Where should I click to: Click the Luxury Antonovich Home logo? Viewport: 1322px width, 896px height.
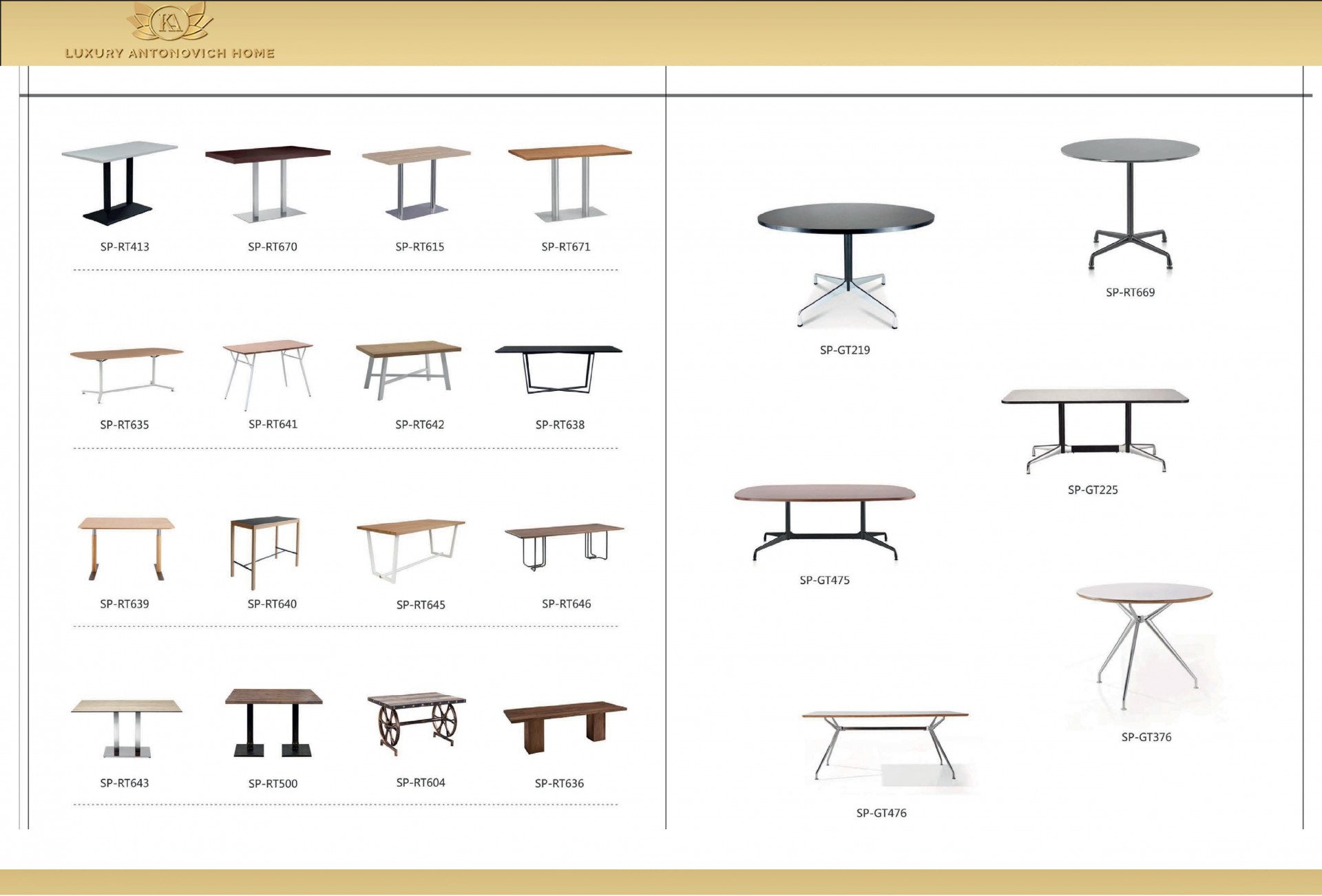pyautogui.click(x=170, y=23)
